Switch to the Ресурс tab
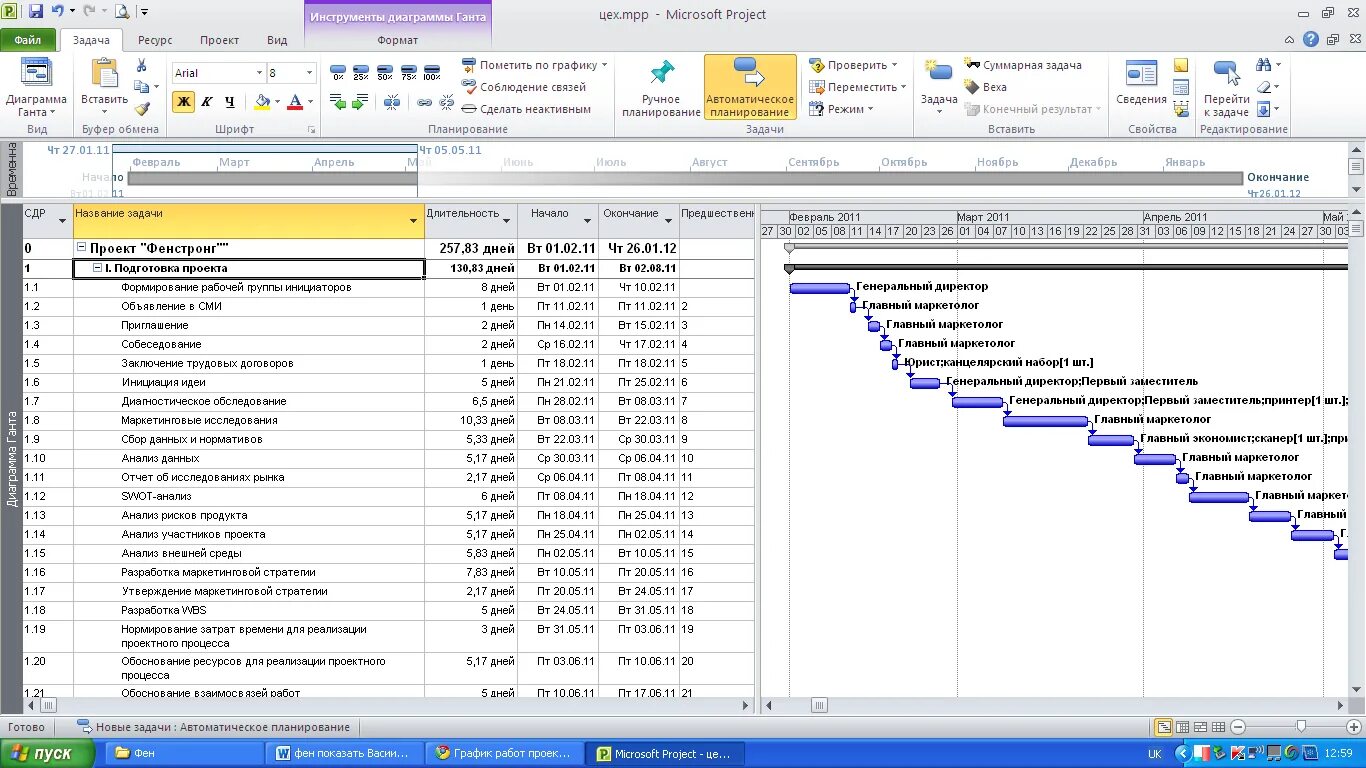The height and width of the screenshot is (768, 1366). click(x=155, y=40)
